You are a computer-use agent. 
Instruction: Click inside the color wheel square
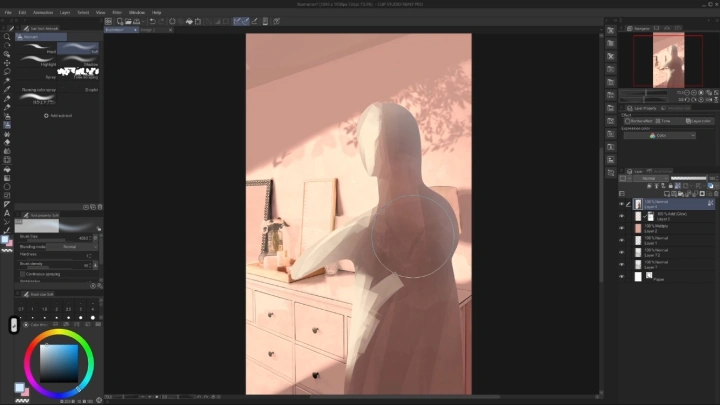point(58,362)
